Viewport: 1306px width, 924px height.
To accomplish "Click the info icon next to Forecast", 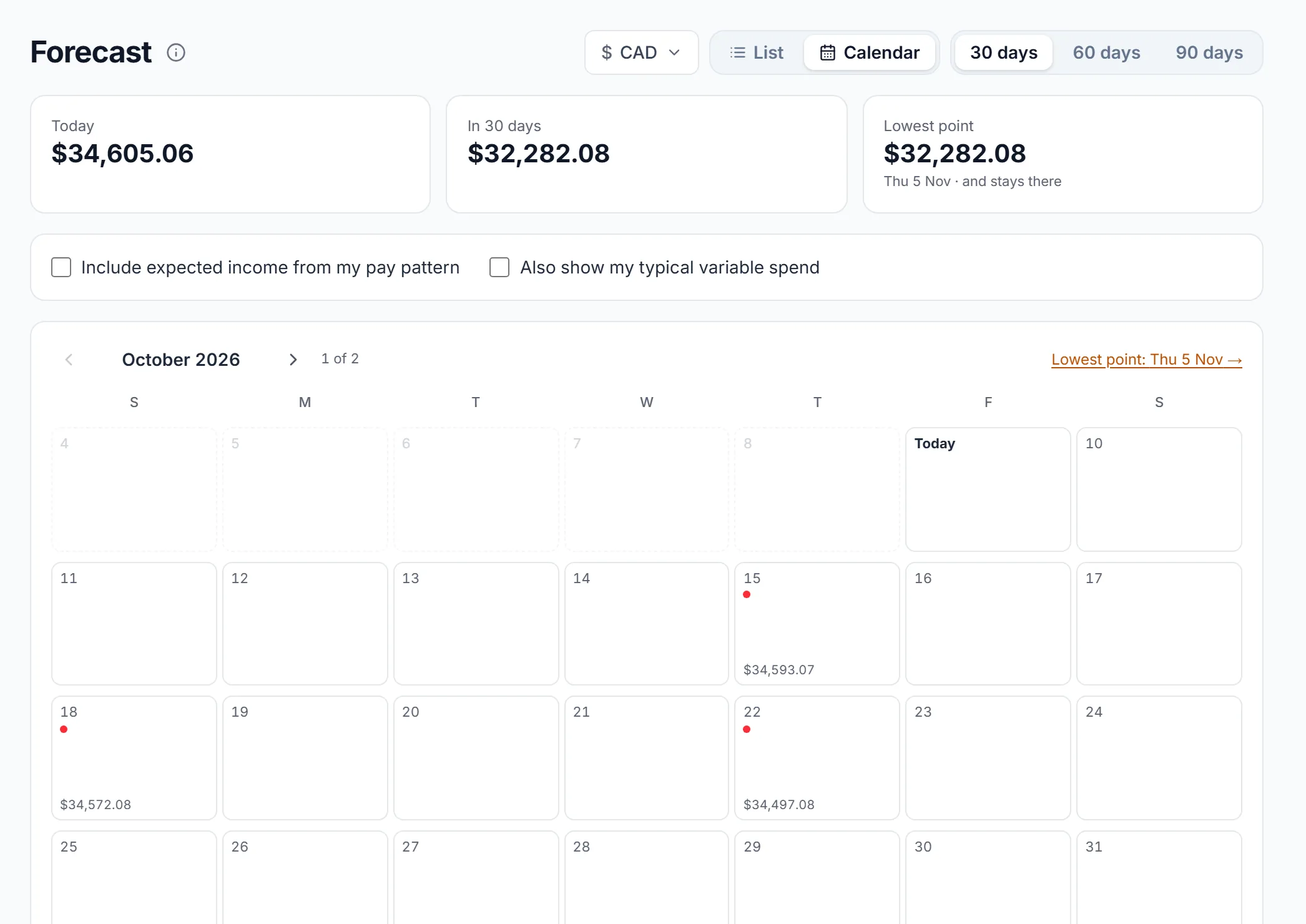I will coord(176,52).
